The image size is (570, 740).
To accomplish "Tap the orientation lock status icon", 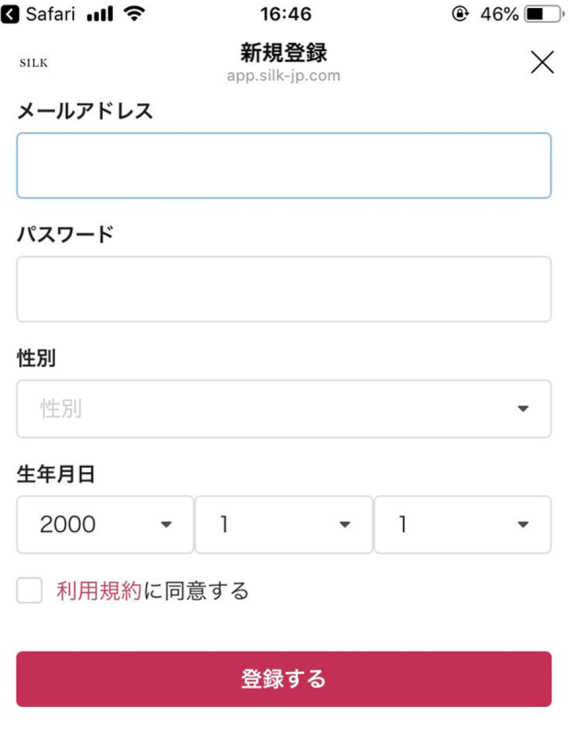I will pos(460,14).
